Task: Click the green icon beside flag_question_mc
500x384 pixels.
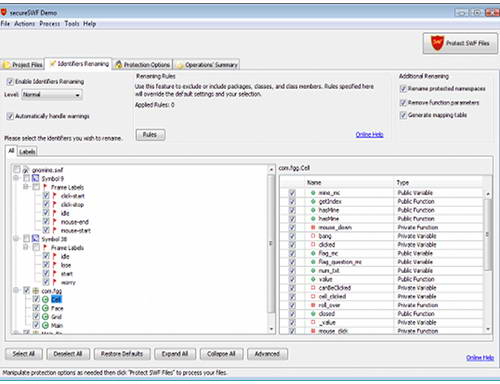Action: click(313, 262)
